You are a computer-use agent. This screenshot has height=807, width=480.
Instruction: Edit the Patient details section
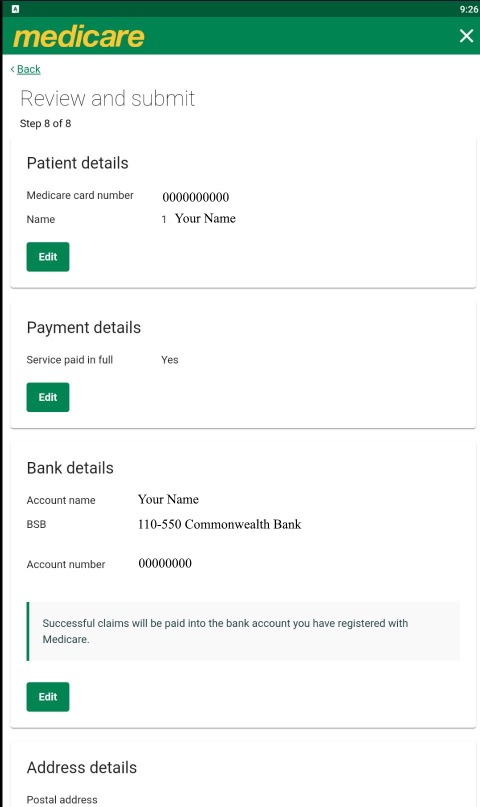tap(48, 257)
